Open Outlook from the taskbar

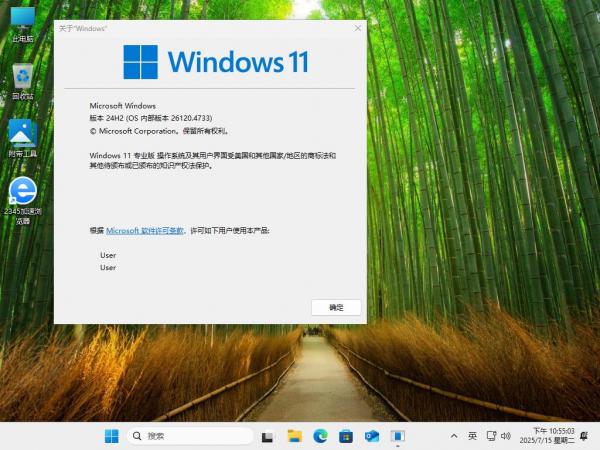tap(372, 436)
